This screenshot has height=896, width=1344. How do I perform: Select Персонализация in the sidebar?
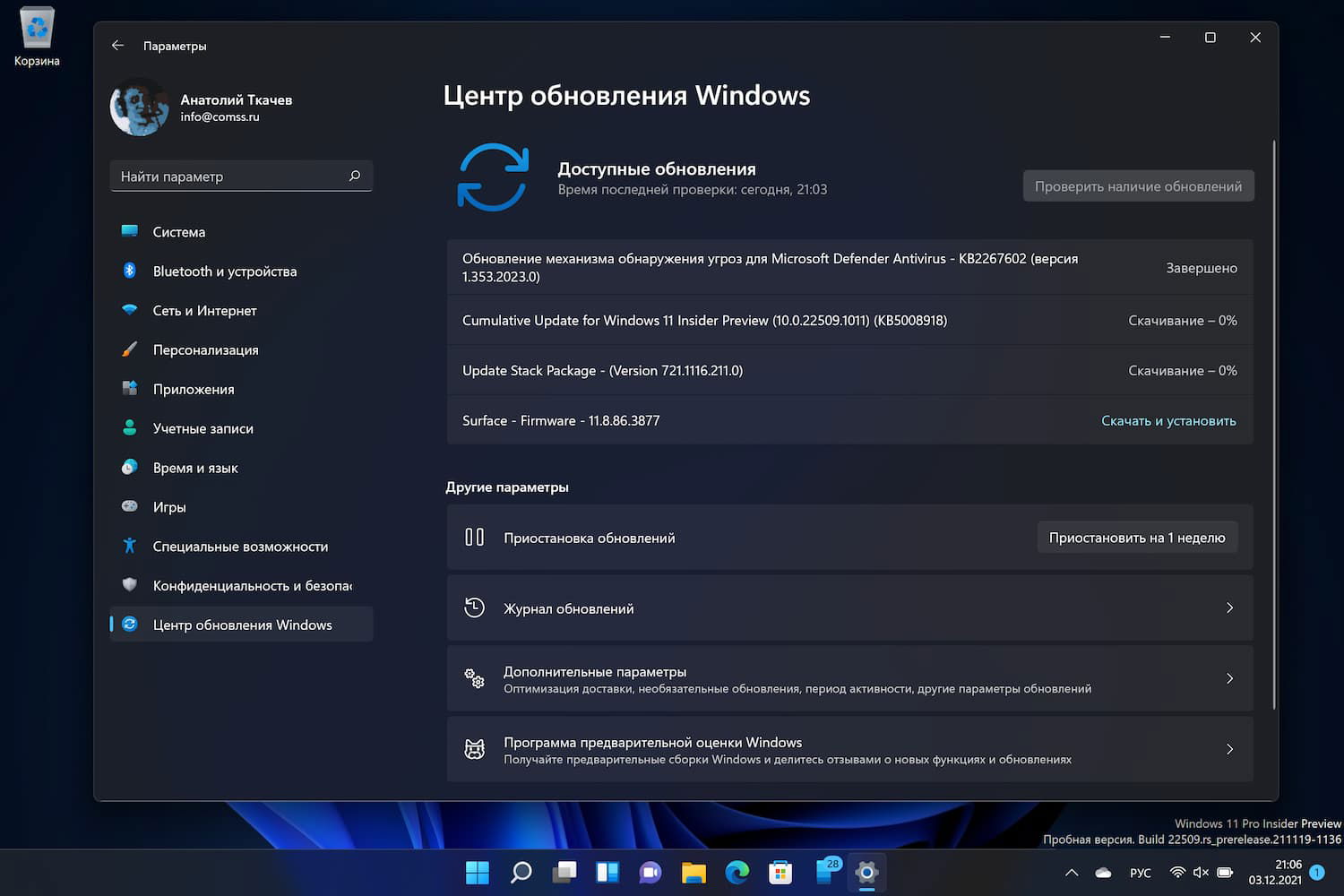click(x=206, y=349)
